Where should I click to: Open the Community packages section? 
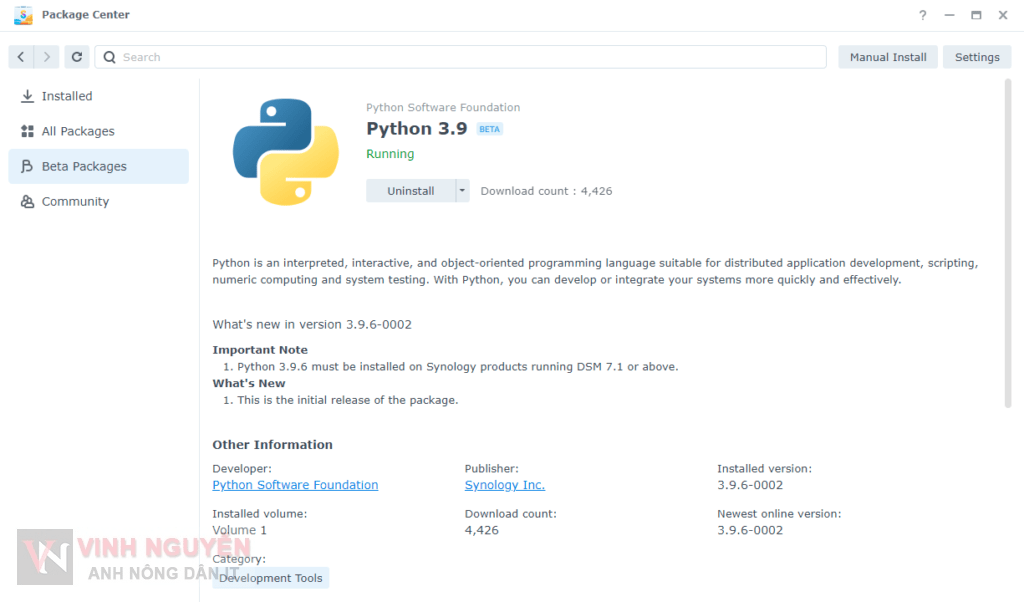tap(75, 201)
